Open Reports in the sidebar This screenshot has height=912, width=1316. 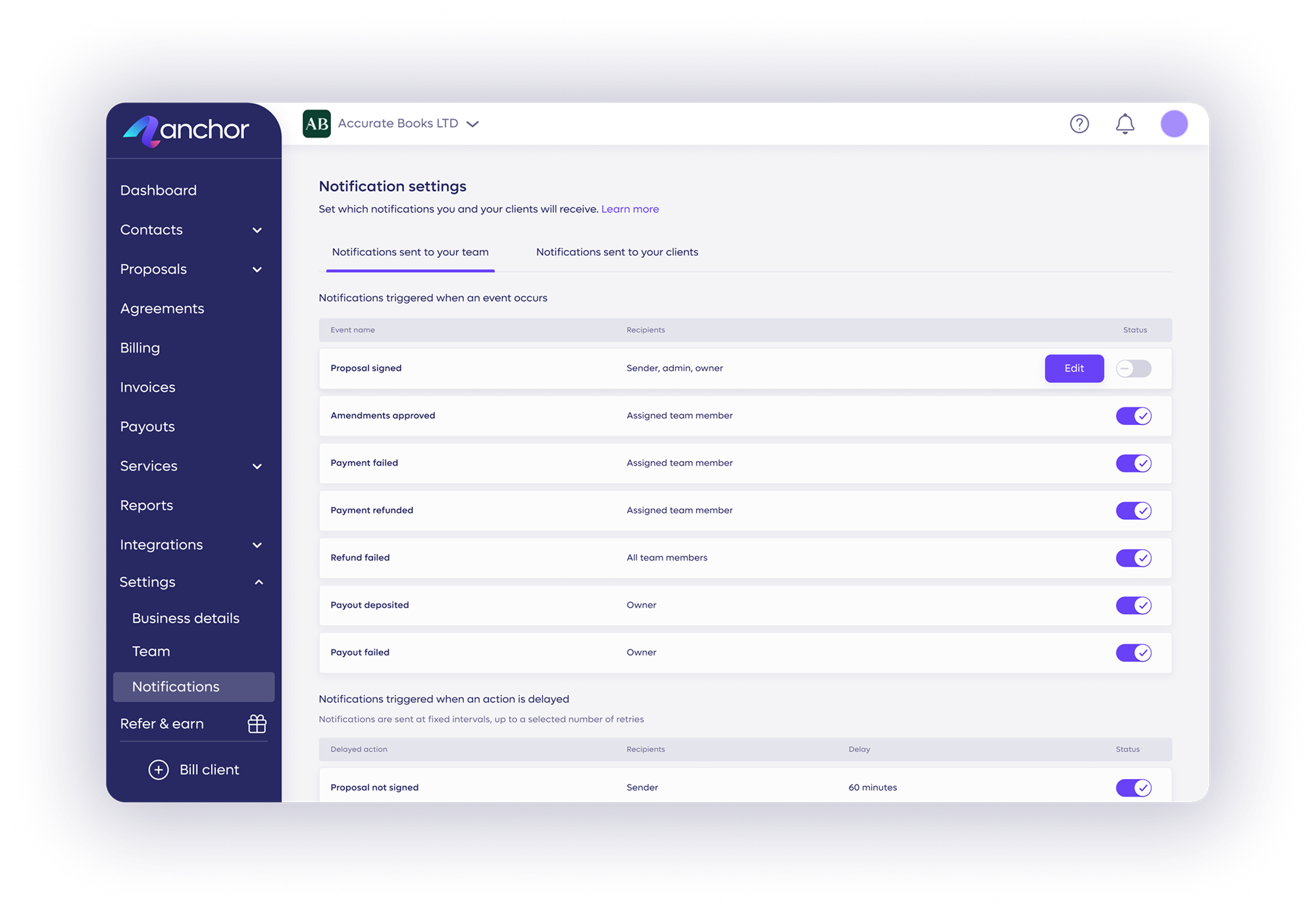pos(147,505)
